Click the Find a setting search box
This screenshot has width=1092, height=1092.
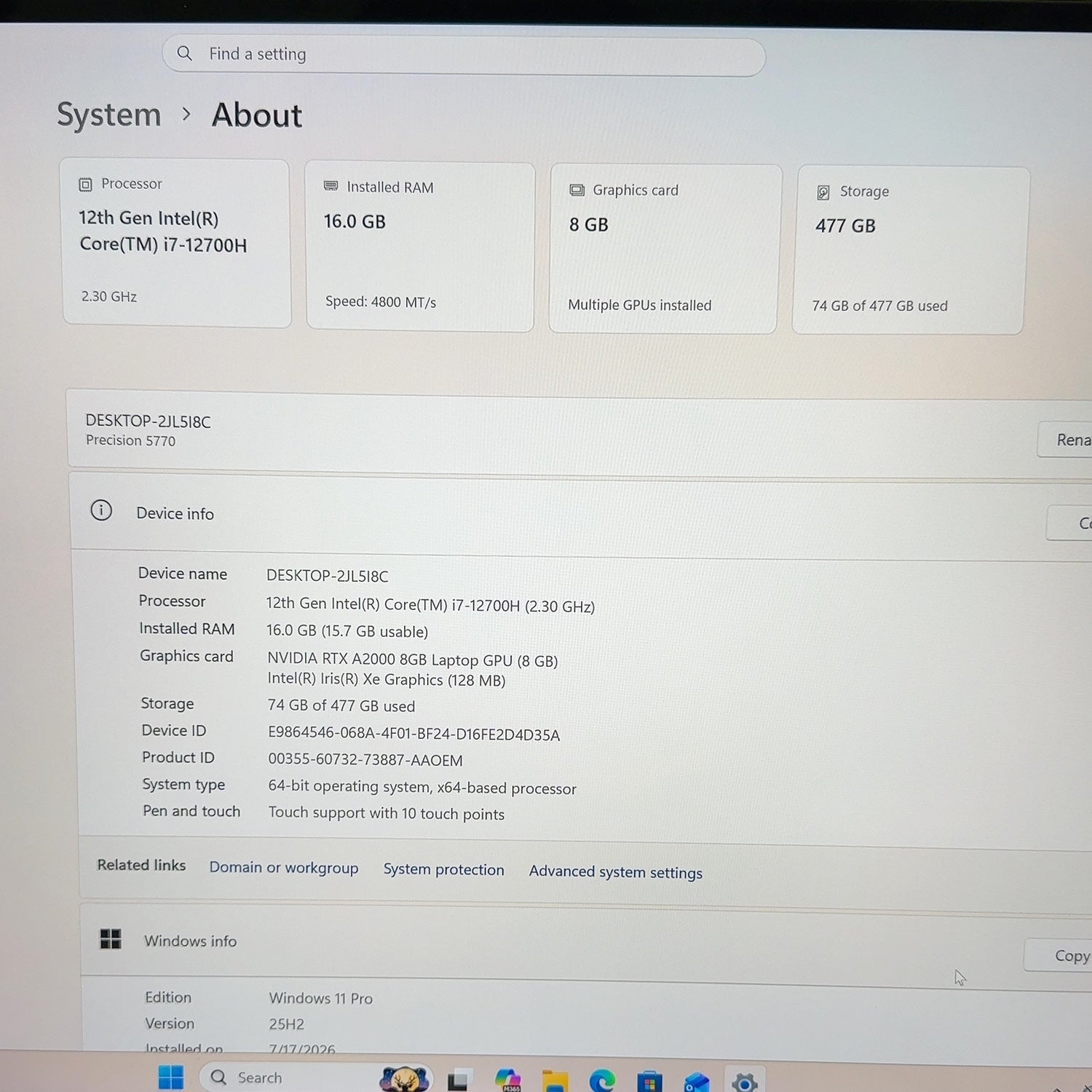[464, 56]
